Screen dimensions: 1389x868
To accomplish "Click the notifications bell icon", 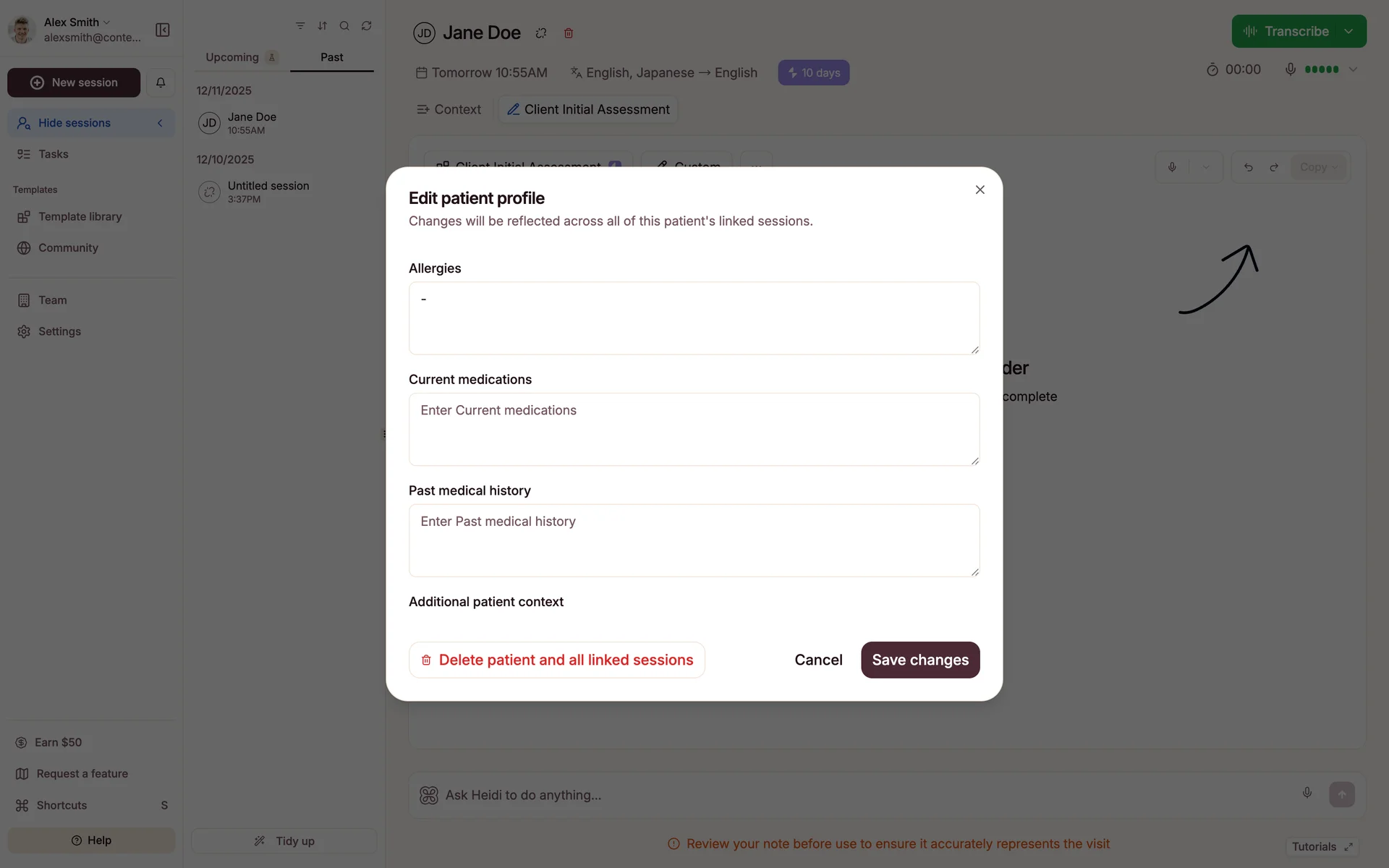I will coord(161,82).
